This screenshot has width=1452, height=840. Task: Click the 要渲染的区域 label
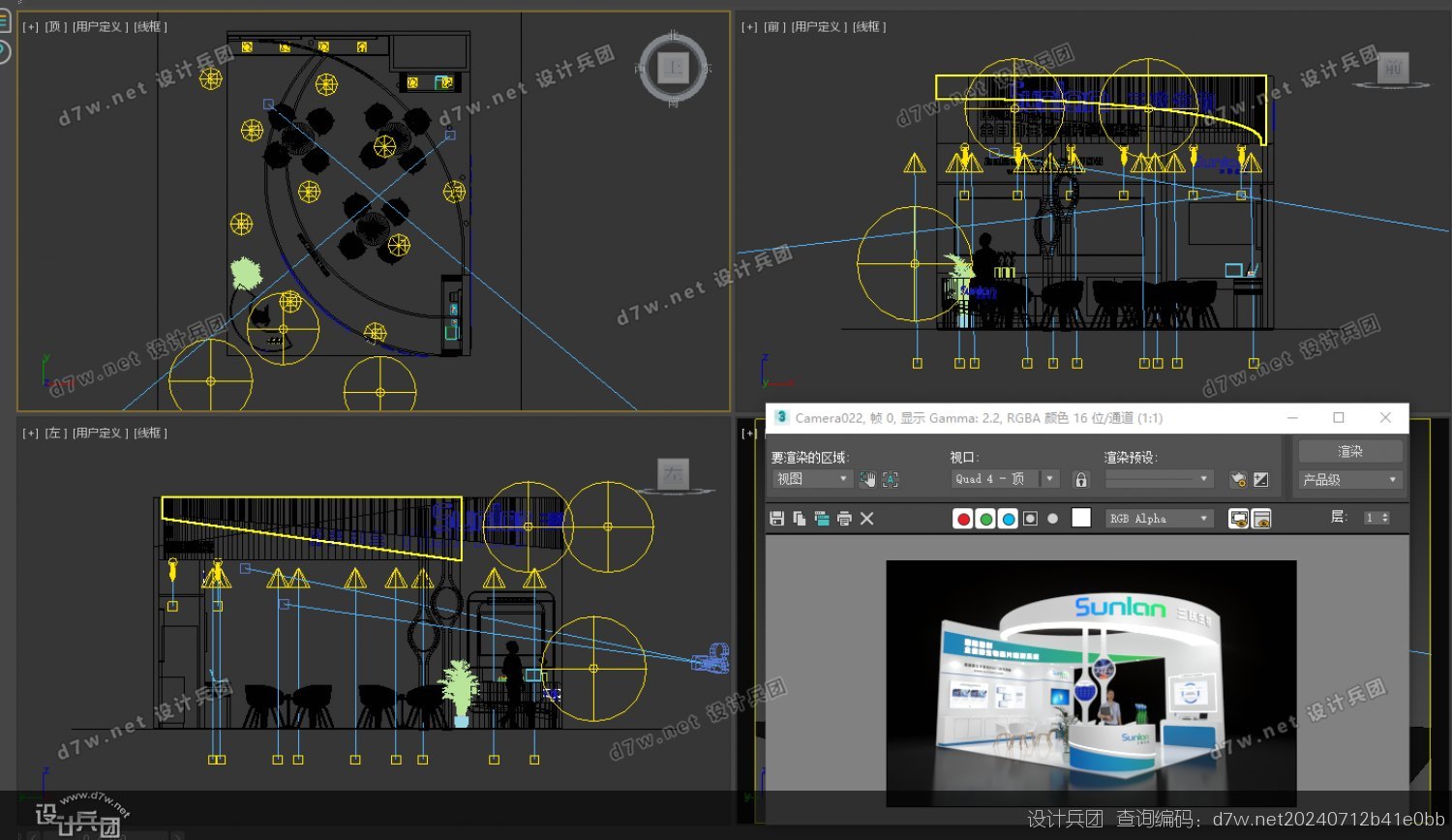810,457
